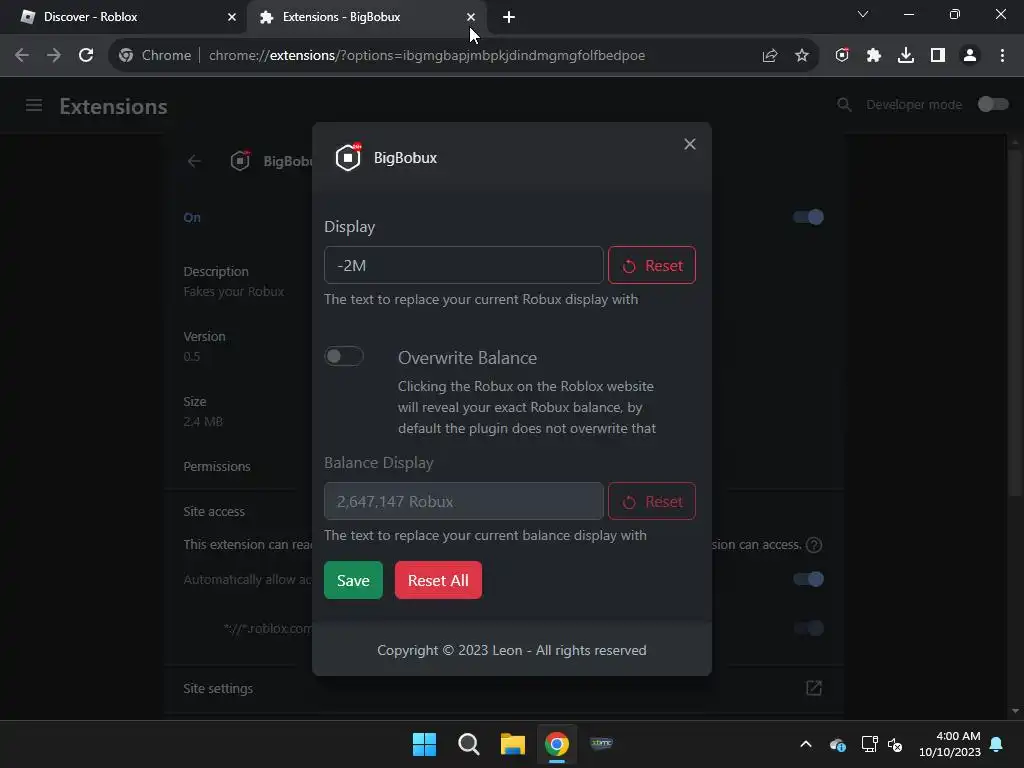Go forward in browser history
This screenshot has width=1024, height=768.
[54, 55]
